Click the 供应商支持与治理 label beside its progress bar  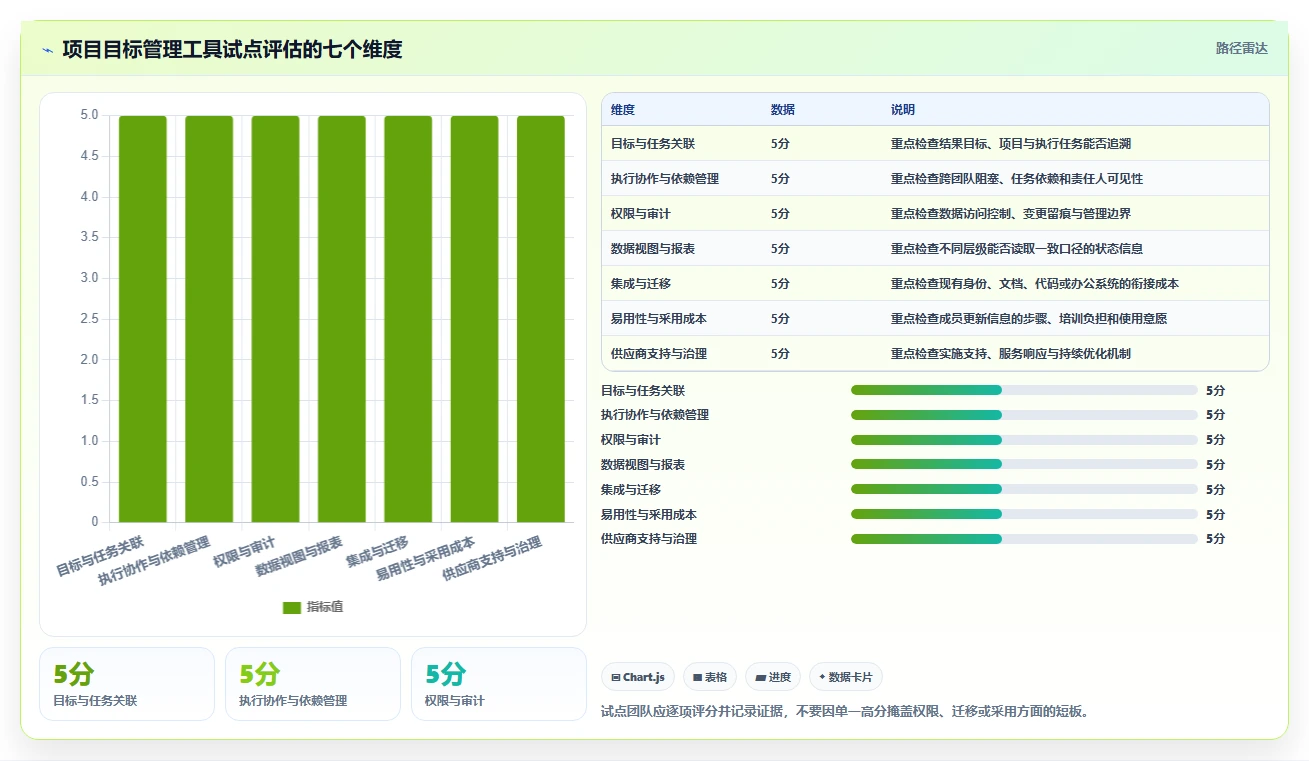(x=649, y=539)
